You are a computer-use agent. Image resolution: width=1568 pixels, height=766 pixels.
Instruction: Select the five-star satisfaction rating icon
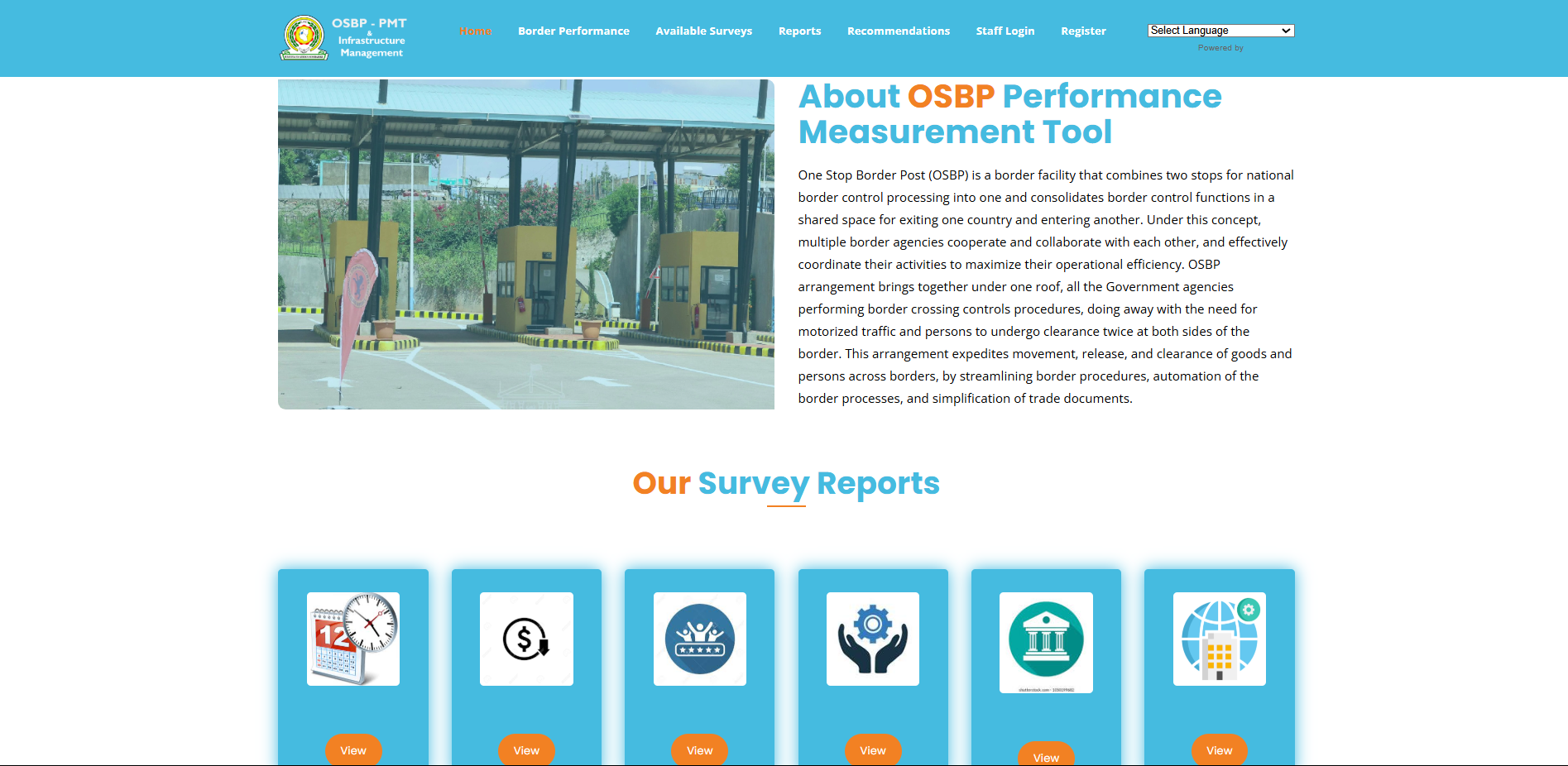pyautogui.click(x=699, y=639)
